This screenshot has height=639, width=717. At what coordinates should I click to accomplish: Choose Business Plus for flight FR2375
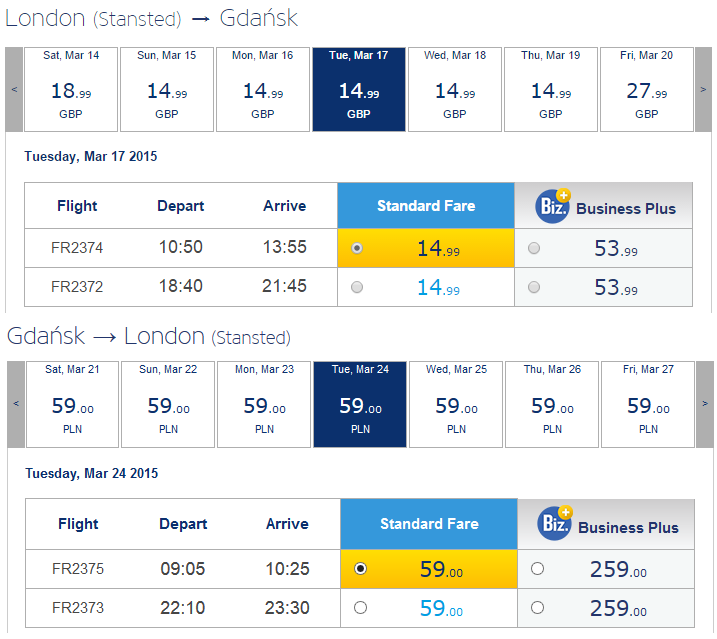pos(537,569)
